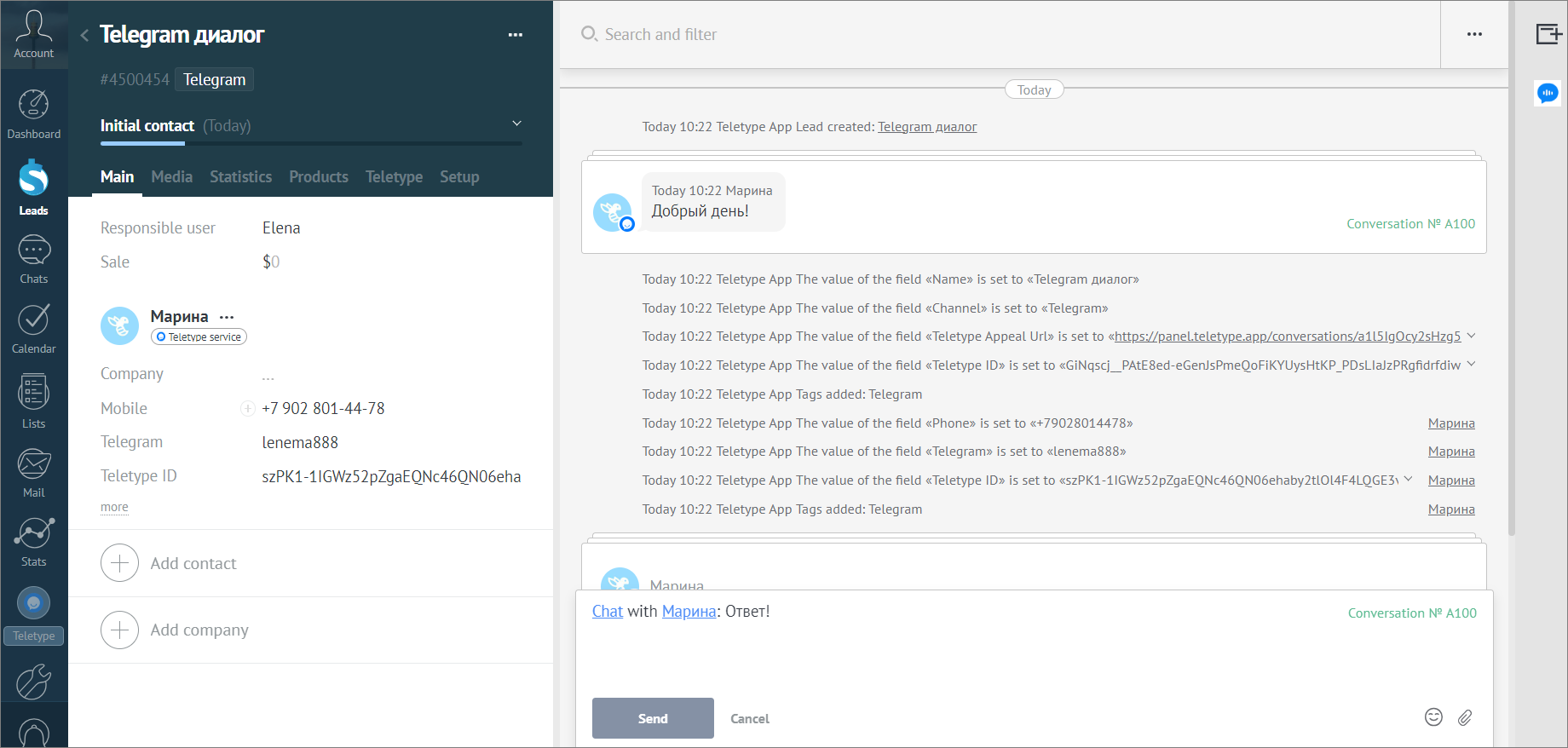The image size is (1568, 748).
Task: Open feed options three-dot menu
Action: [1474, 34]
